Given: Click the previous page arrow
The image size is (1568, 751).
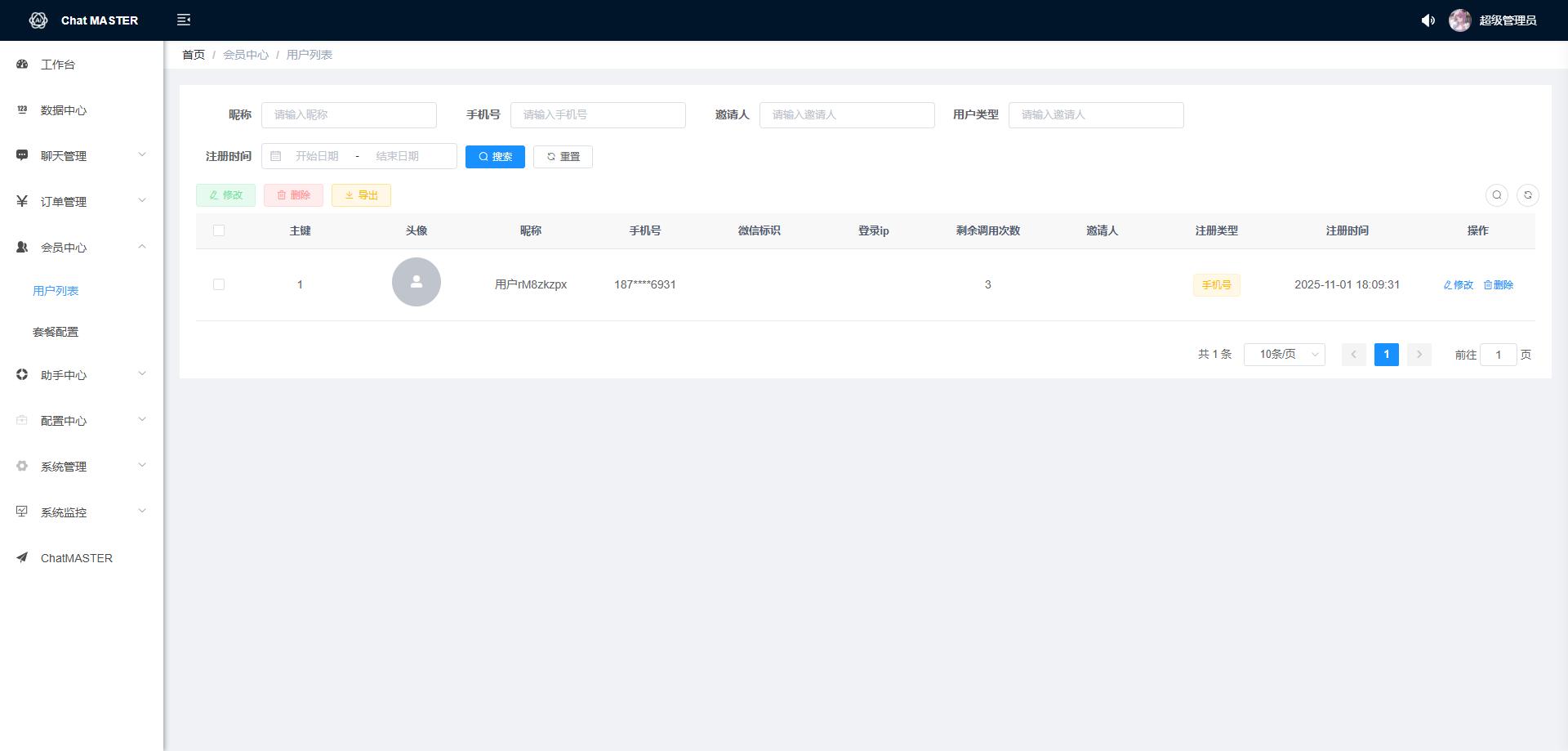Looking at the screenshot, I should point(1353,355).
